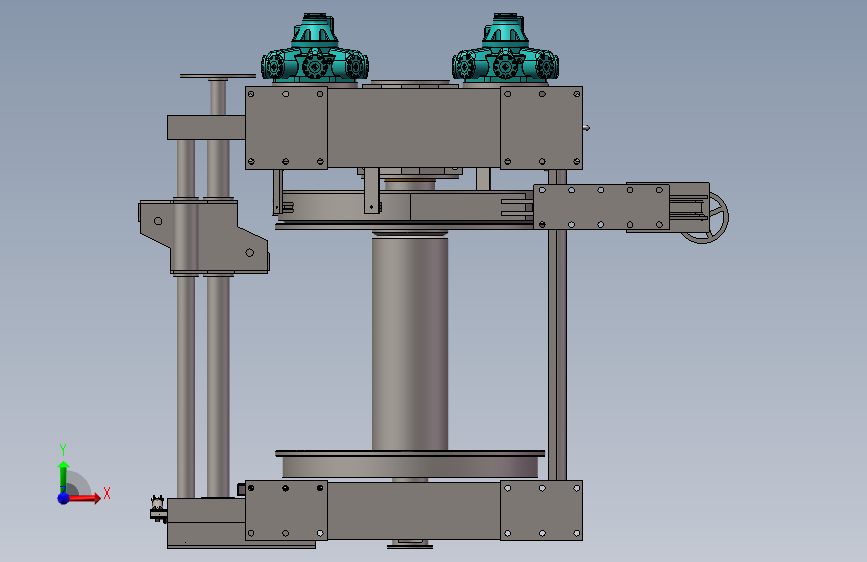Pick the top-left bolted square plate

coord(286,128)
